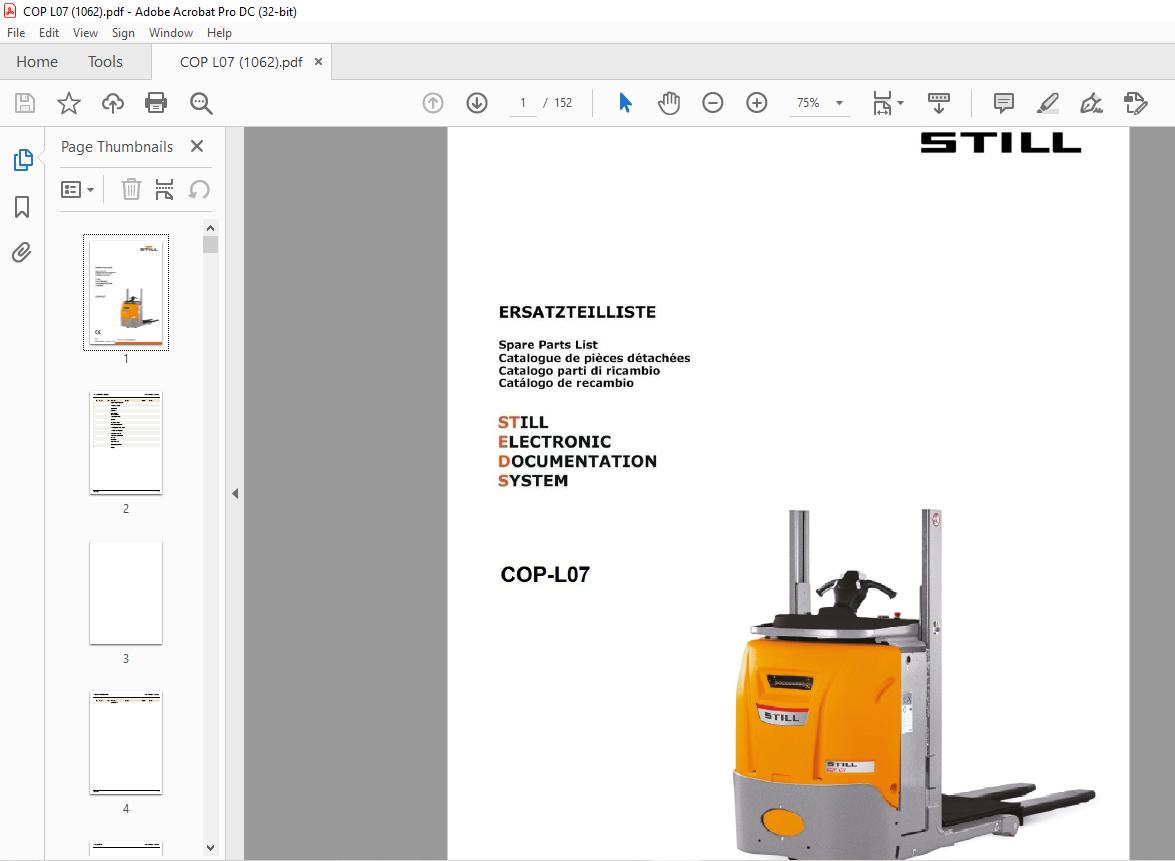
Task: Collapse the left navigation pane
Action: (x=235, y=493)
